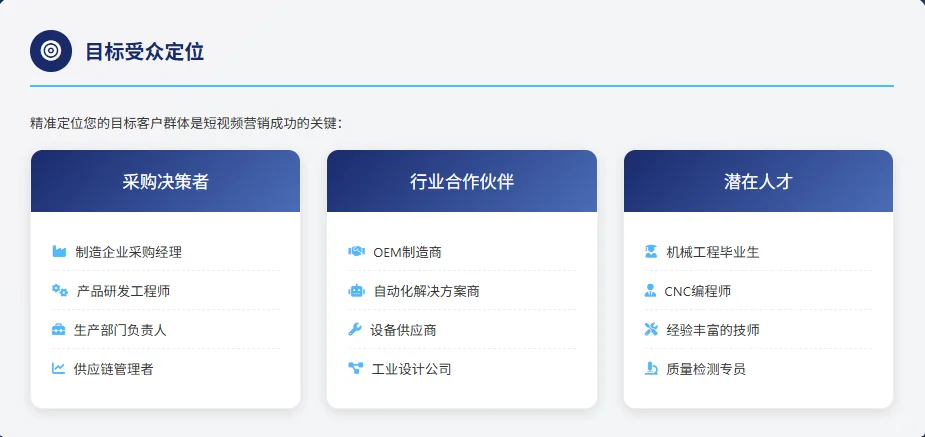
Task: Select the 行业合作伙伴 card header
Action: click(462, 181)
